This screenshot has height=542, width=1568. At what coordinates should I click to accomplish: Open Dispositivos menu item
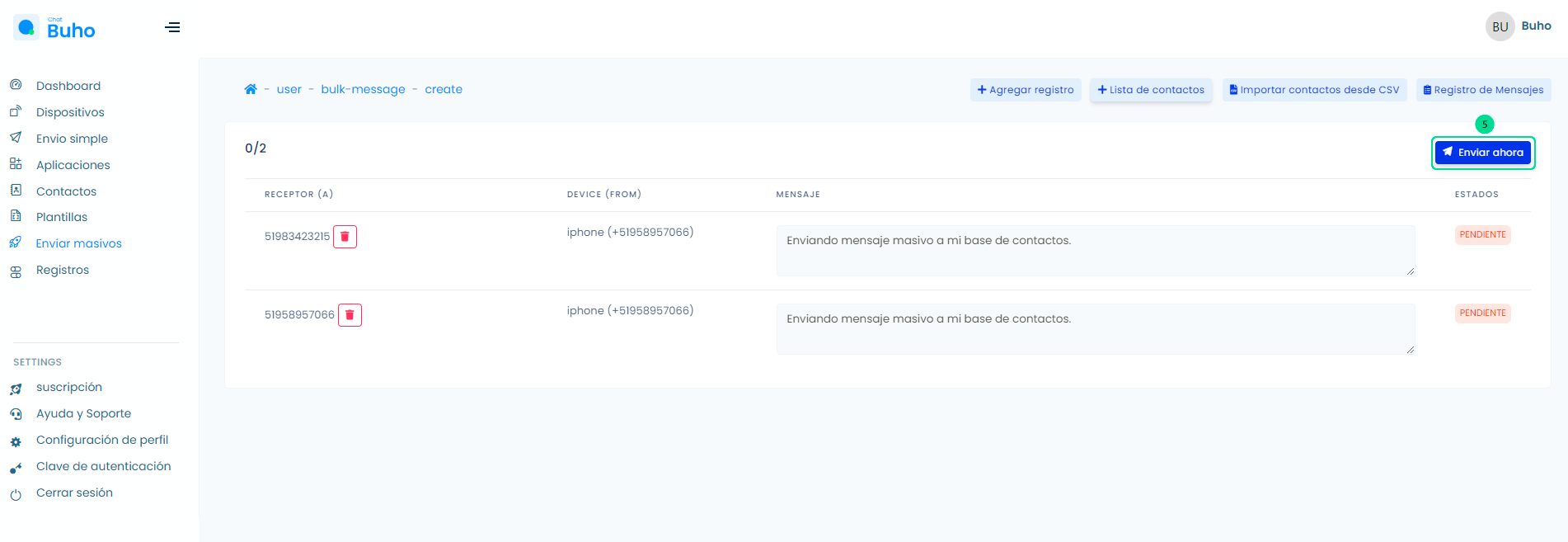(x=70, y=112)
